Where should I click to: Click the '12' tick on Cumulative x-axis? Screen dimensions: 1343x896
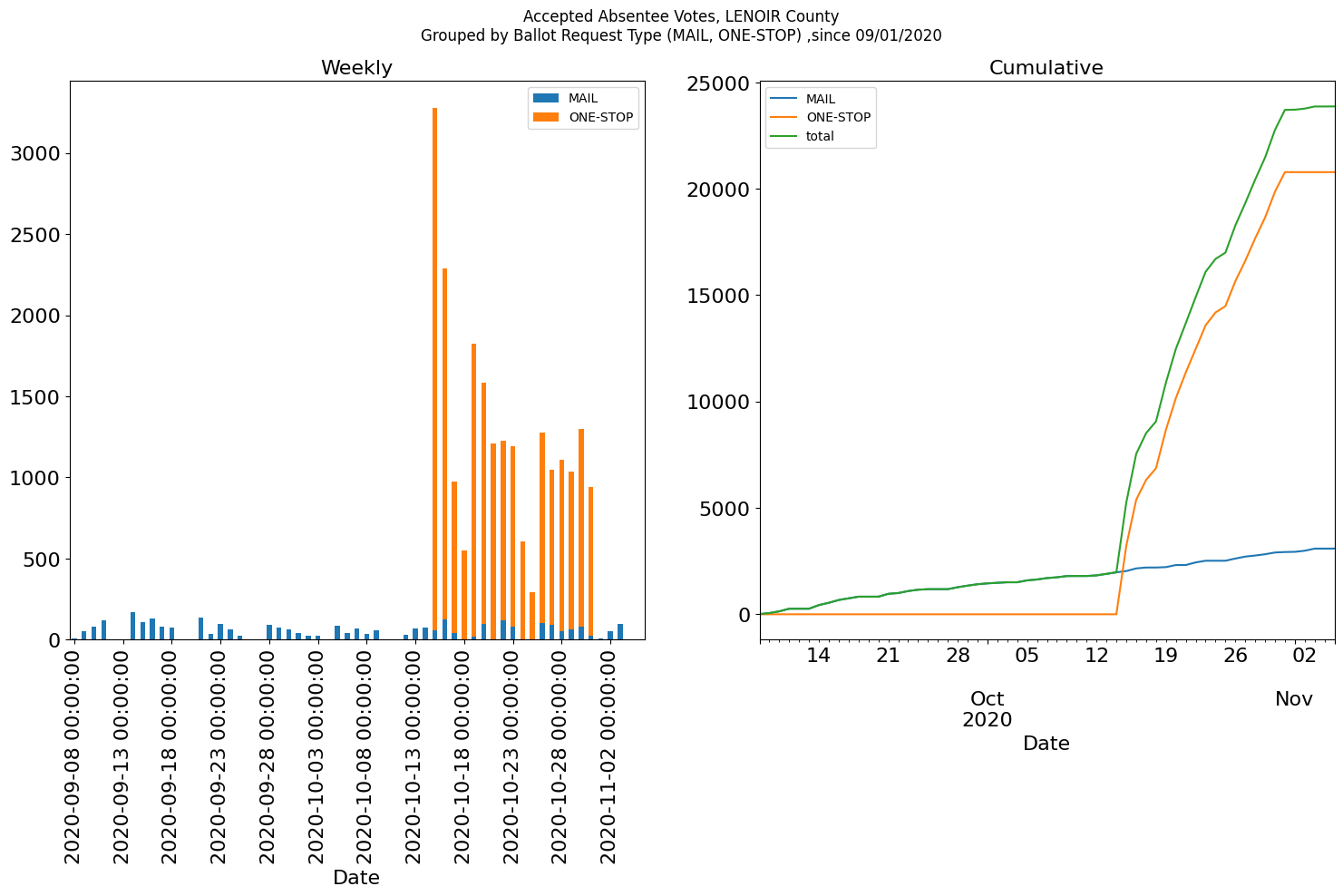1096,655
